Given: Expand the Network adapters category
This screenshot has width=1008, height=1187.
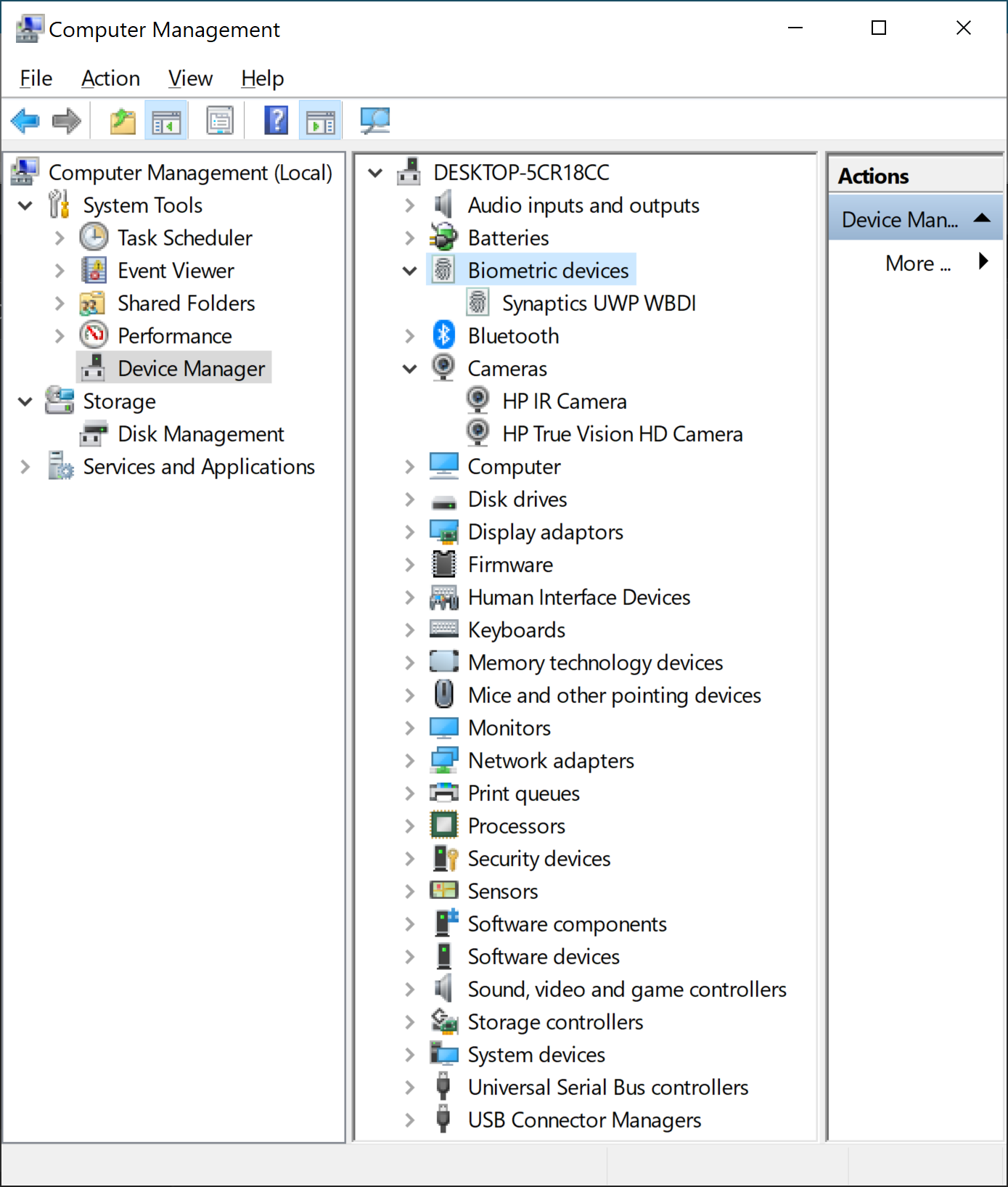Looking at the screenshot, I should pyautogui.click(x=410, y=761).
